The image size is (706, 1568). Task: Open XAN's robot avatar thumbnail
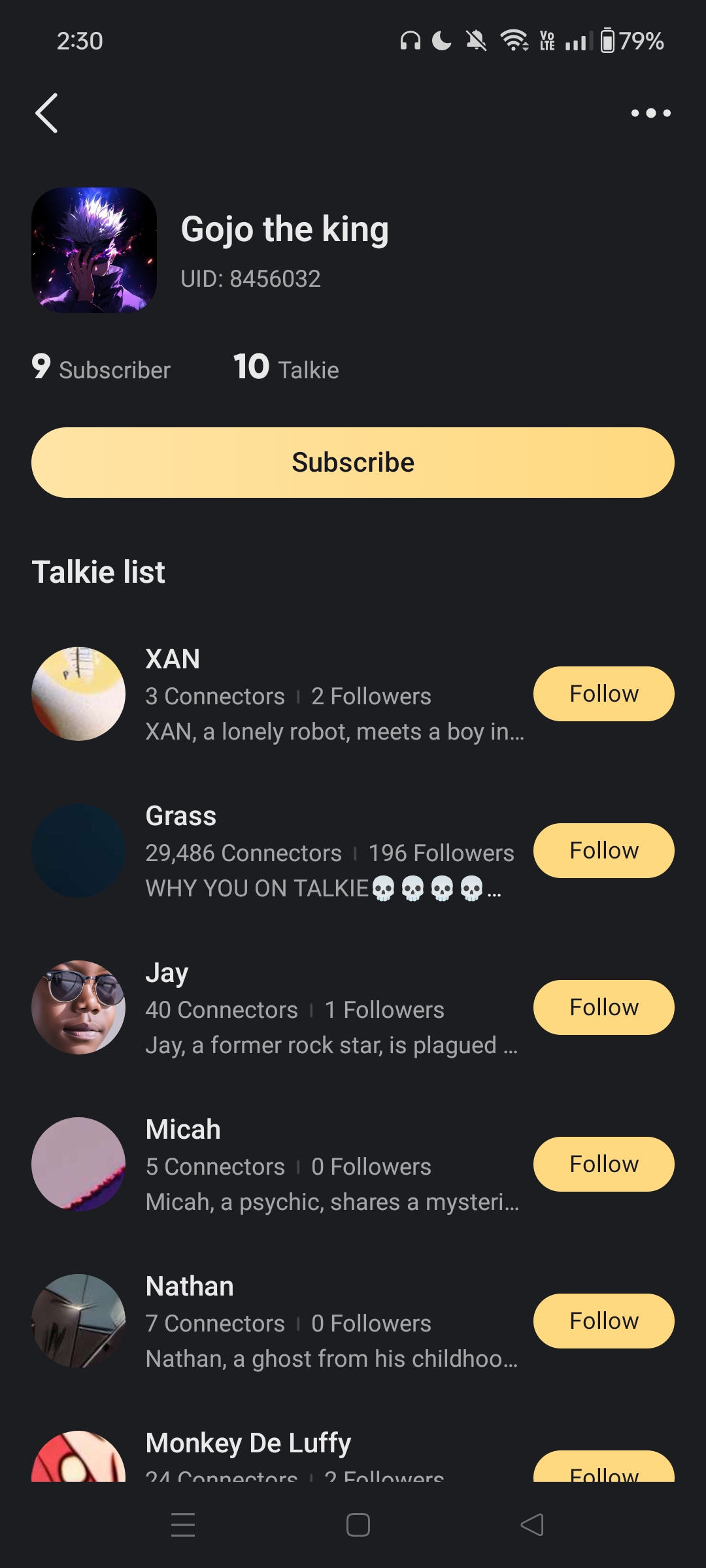tap(78, 694)
